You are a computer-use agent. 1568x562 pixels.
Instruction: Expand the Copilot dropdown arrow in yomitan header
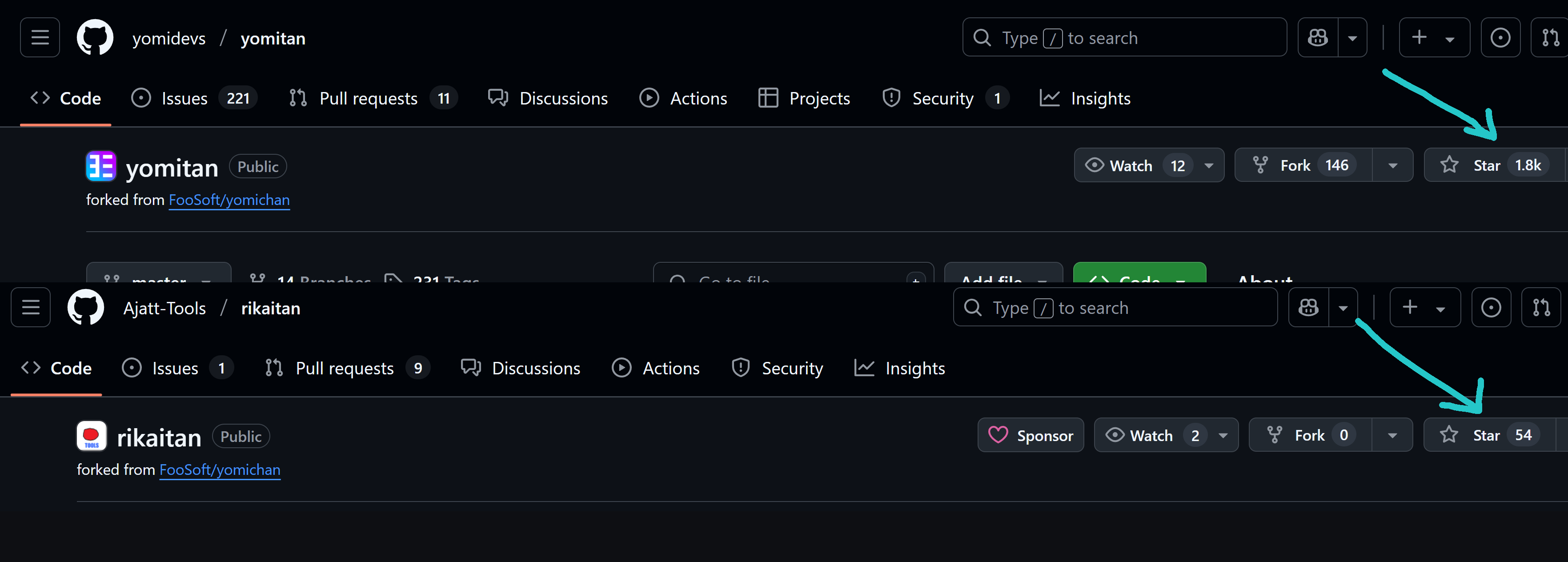pyautogui.click(x=1352, y=38)
